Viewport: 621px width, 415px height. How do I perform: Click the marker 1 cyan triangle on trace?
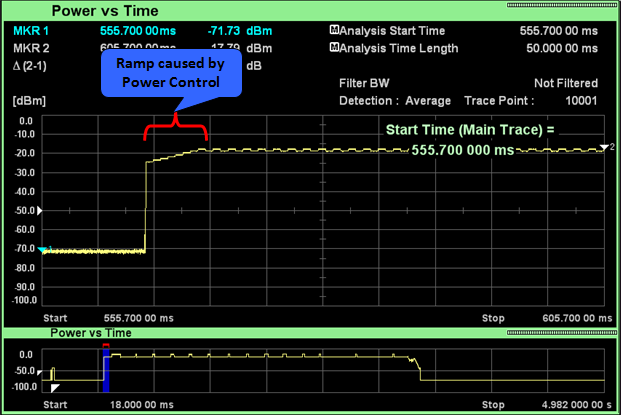point(42,250)
